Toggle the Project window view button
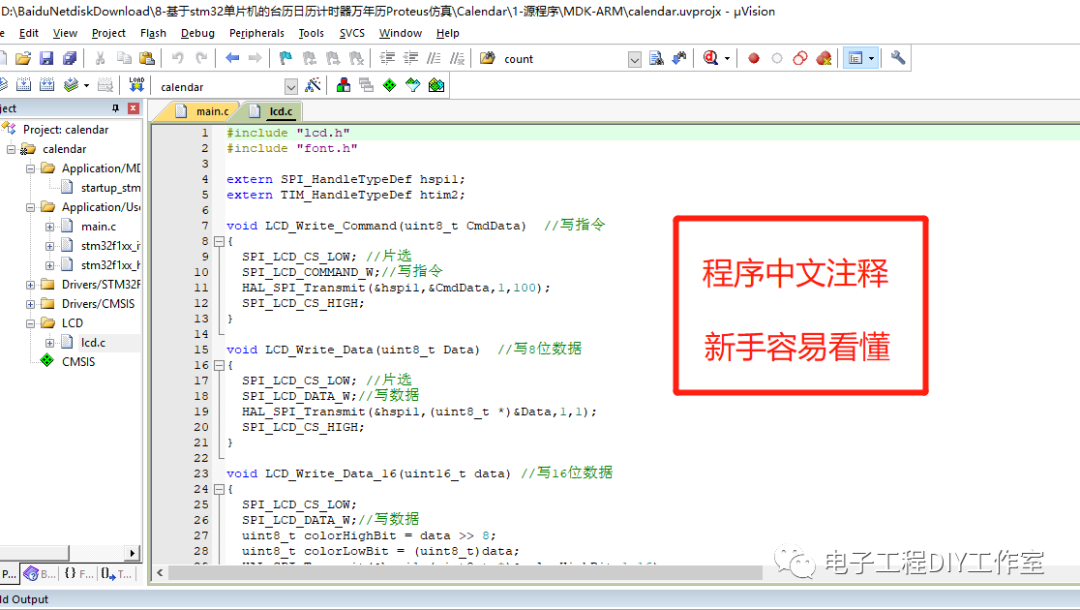The image size is (1080, 610). click(855, 59)
